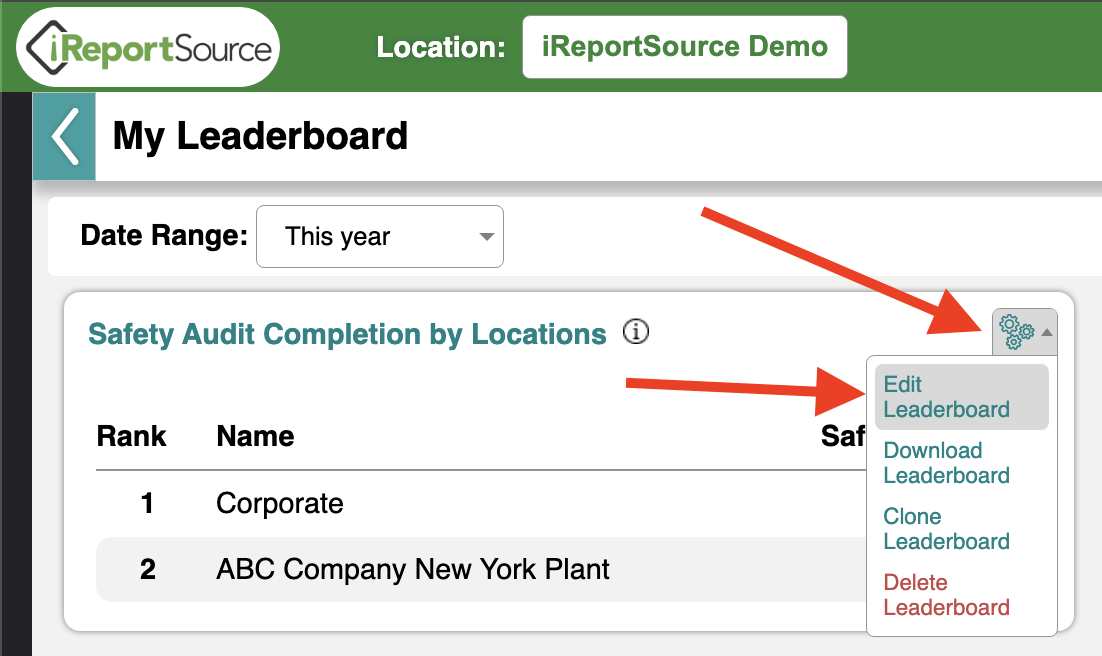Viewport: 1102px width, 656px height.
Task: Click the info icon next to leaderboard title
Action: (x=636, y=331)
